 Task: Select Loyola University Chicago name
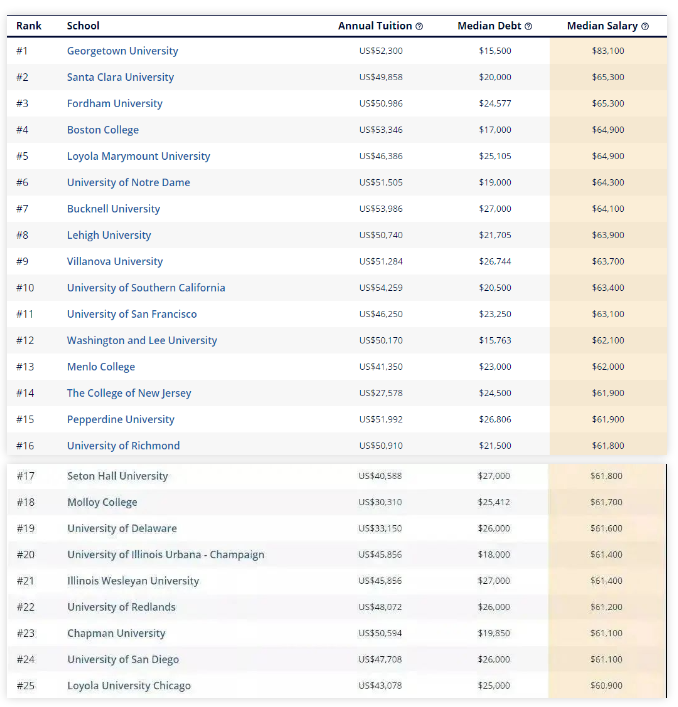click(x=129, y=686)
